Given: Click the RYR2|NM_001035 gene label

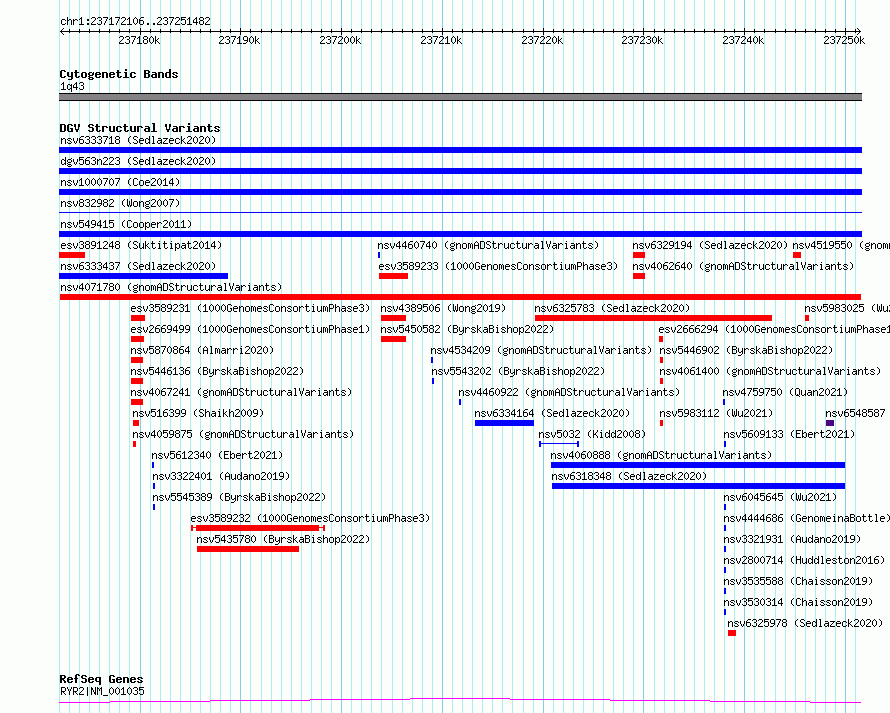Looking at the screenshot, I should click(102, 691).
